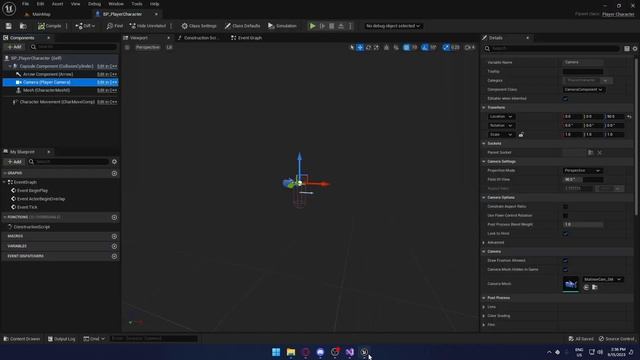The width and height of the screenshot is (640, 360).
Task: Click Add button in My Blueprint panel
Action: click(x=14, y=162)
